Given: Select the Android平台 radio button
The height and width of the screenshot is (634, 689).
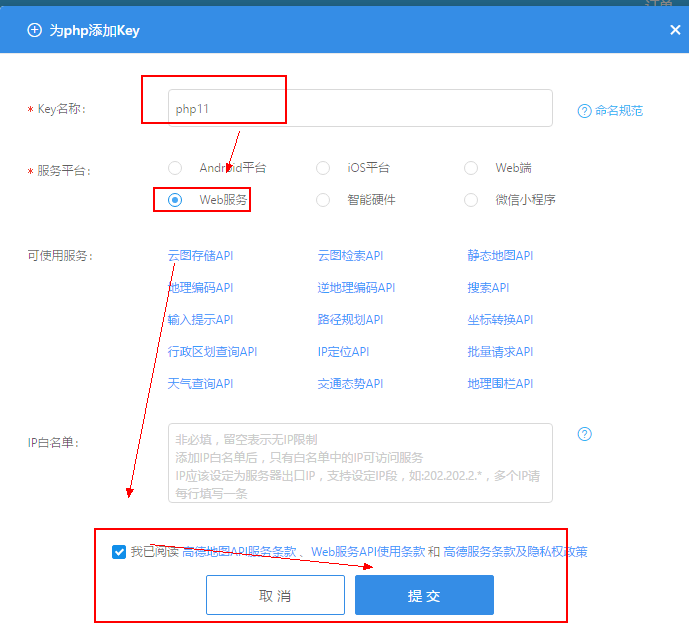Looking at the screenshot, I should (x=176, y=168).
